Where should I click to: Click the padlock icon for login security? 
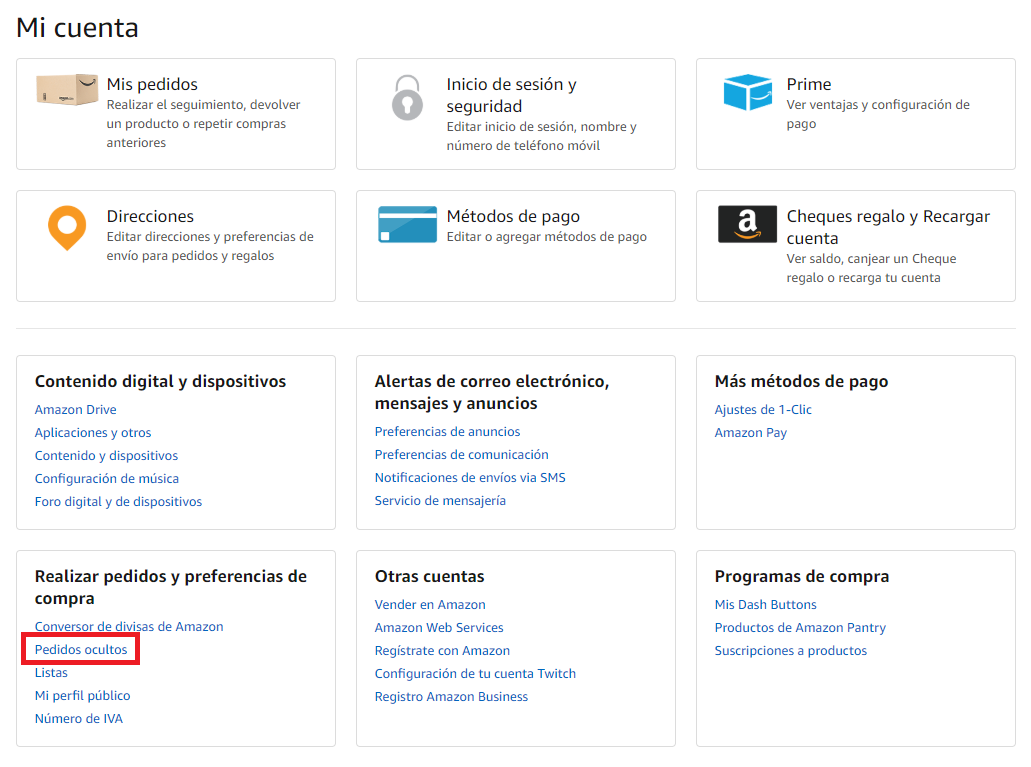(x=407, y=97)
